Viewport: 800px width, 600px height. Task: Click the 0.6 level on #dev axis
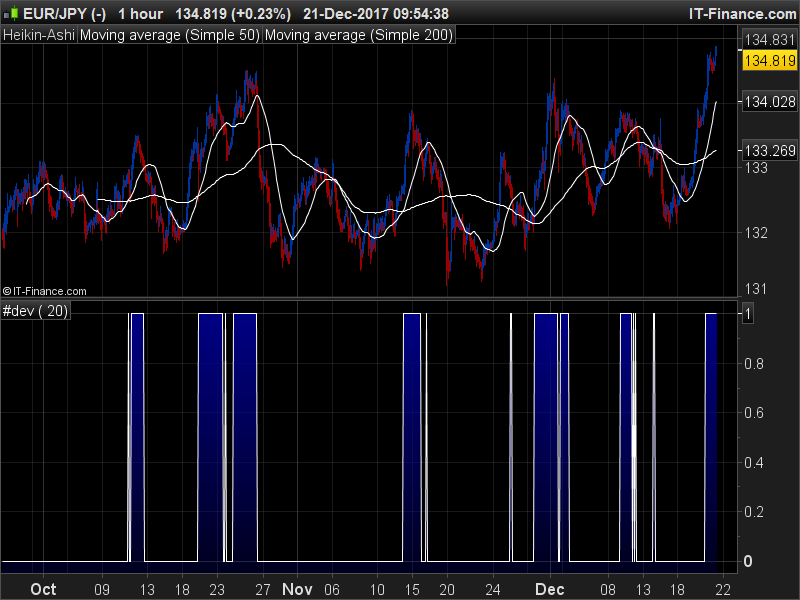[754, 412]
